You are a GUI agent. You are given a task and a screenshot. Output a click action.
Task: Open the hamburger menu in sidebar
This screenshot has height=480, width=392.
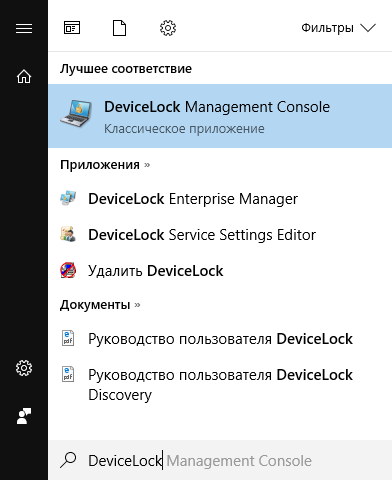(x=24, y=28)
